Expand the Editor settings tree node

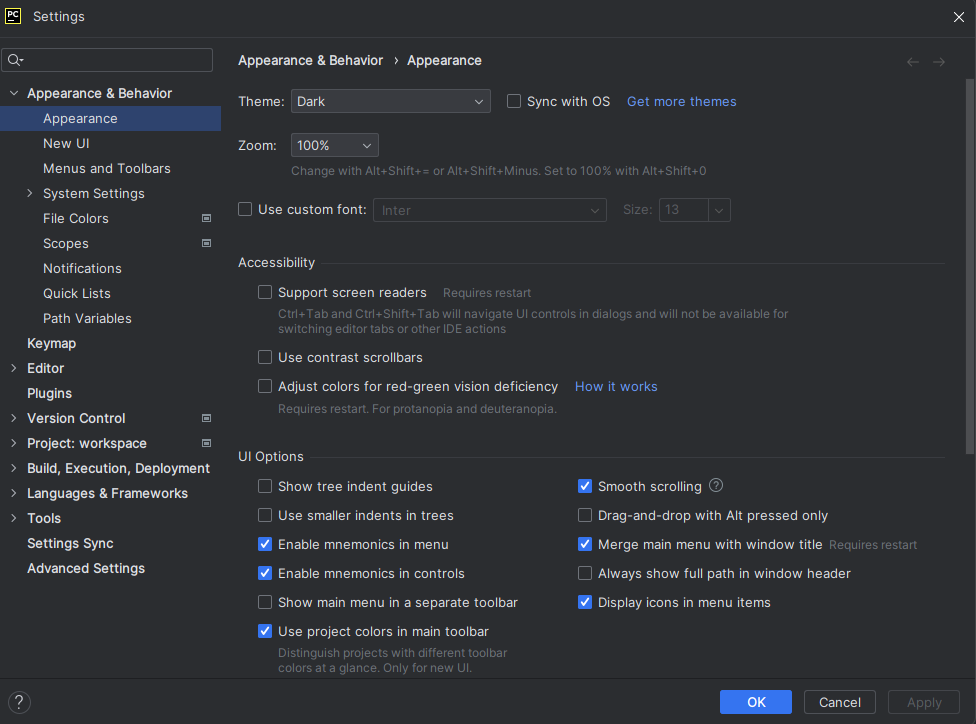14,369
